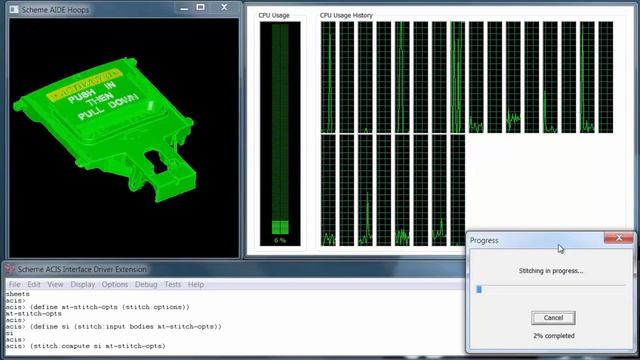
Task: Open the Edit menu
Action: (34, 284)
